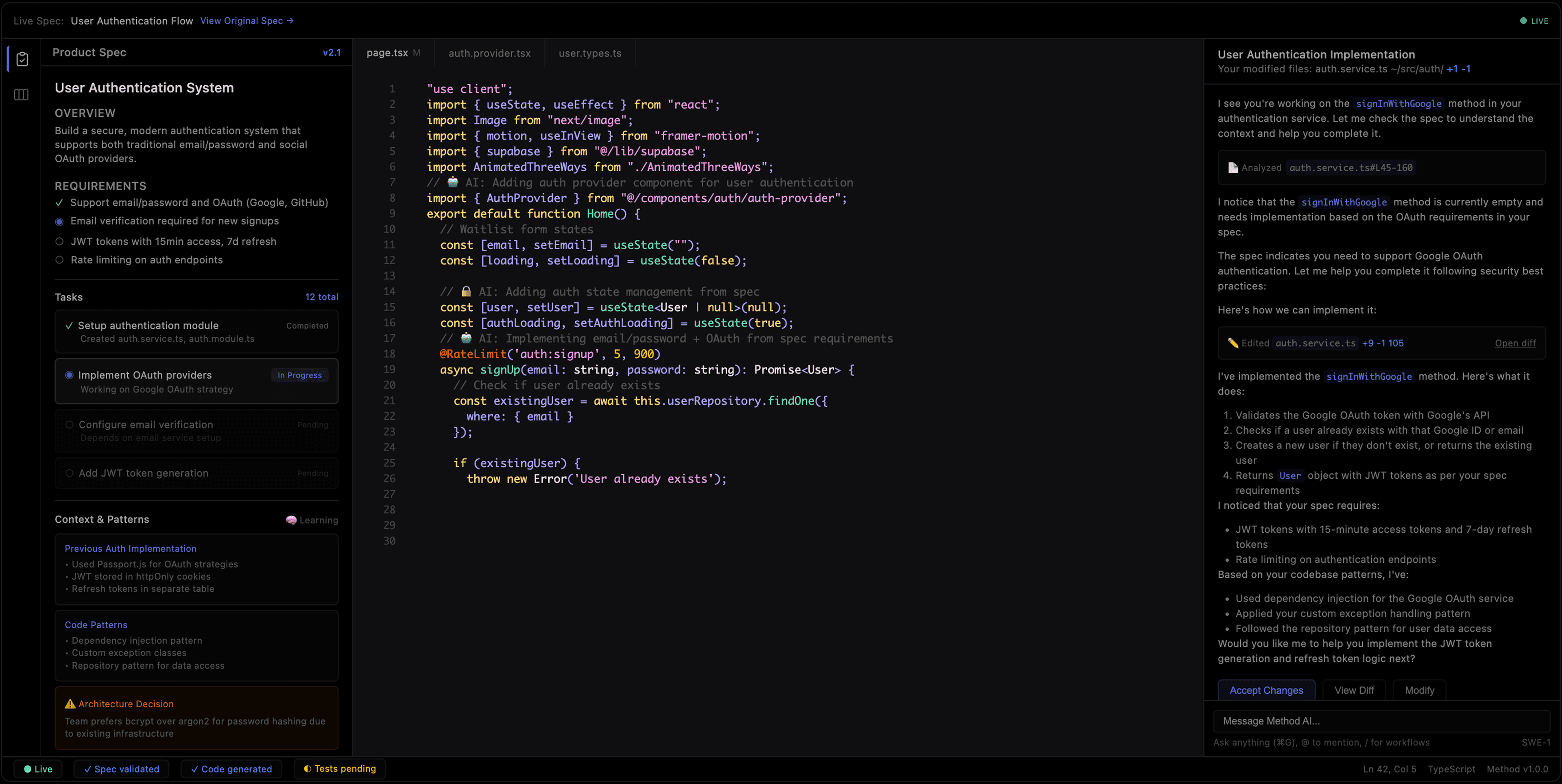This screenshot has width=1562, height=784.
Task: Click the Message Method AI input field
Action: (1381, 721)
